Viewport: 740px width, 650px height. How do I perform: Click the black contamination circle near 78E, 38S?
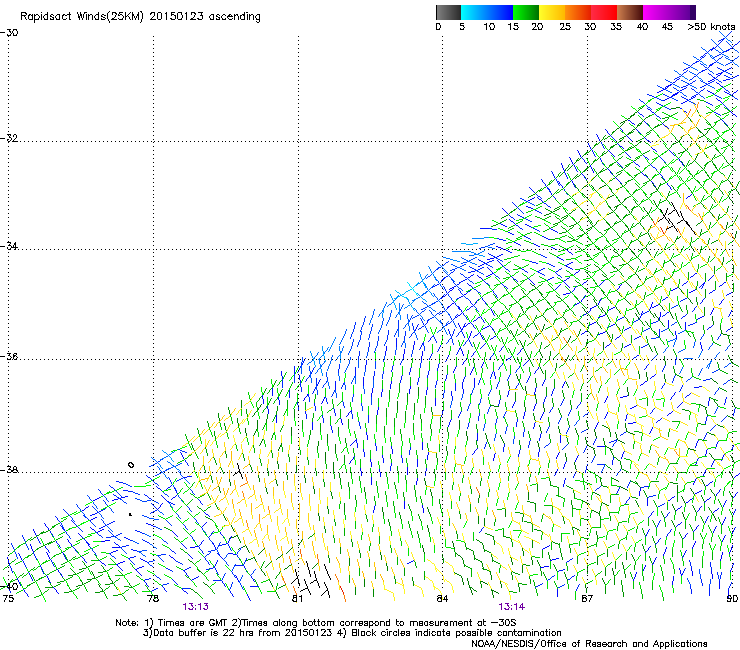tap(131, 465)
